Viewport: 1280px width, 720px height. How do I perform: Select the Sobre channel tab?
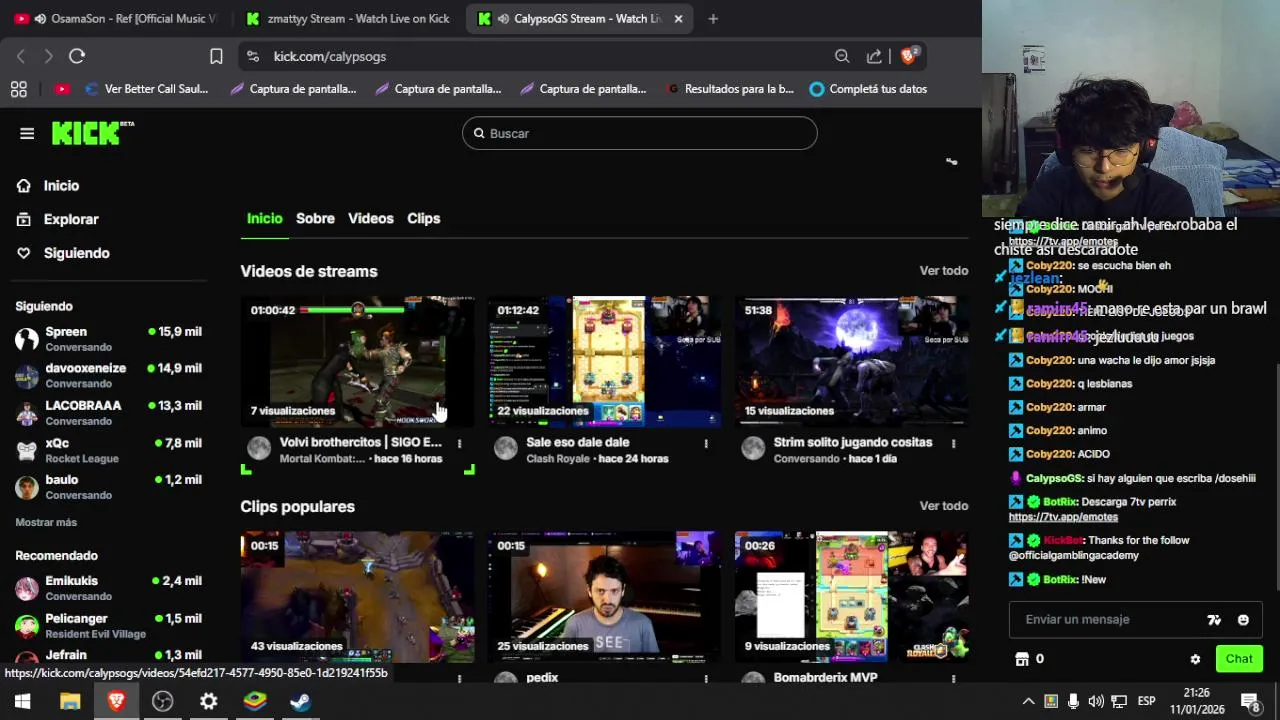tap(315, 218)
